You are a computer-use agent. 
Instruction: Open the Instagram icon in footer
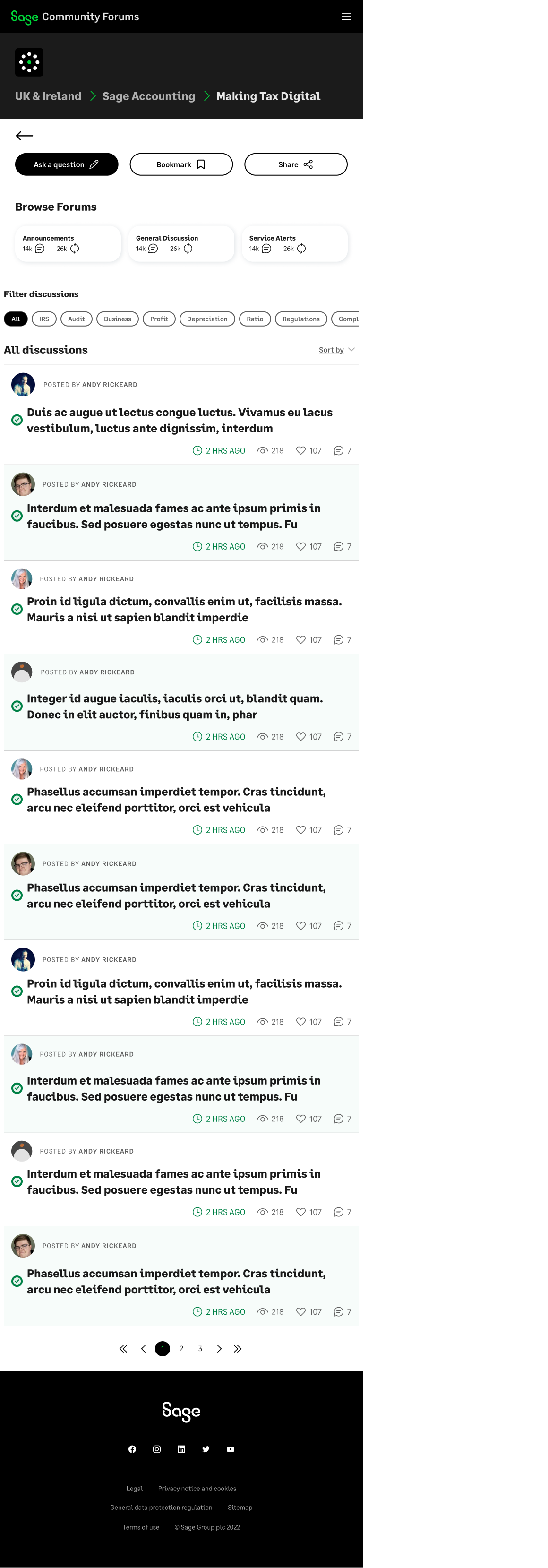pos(157,1449)
